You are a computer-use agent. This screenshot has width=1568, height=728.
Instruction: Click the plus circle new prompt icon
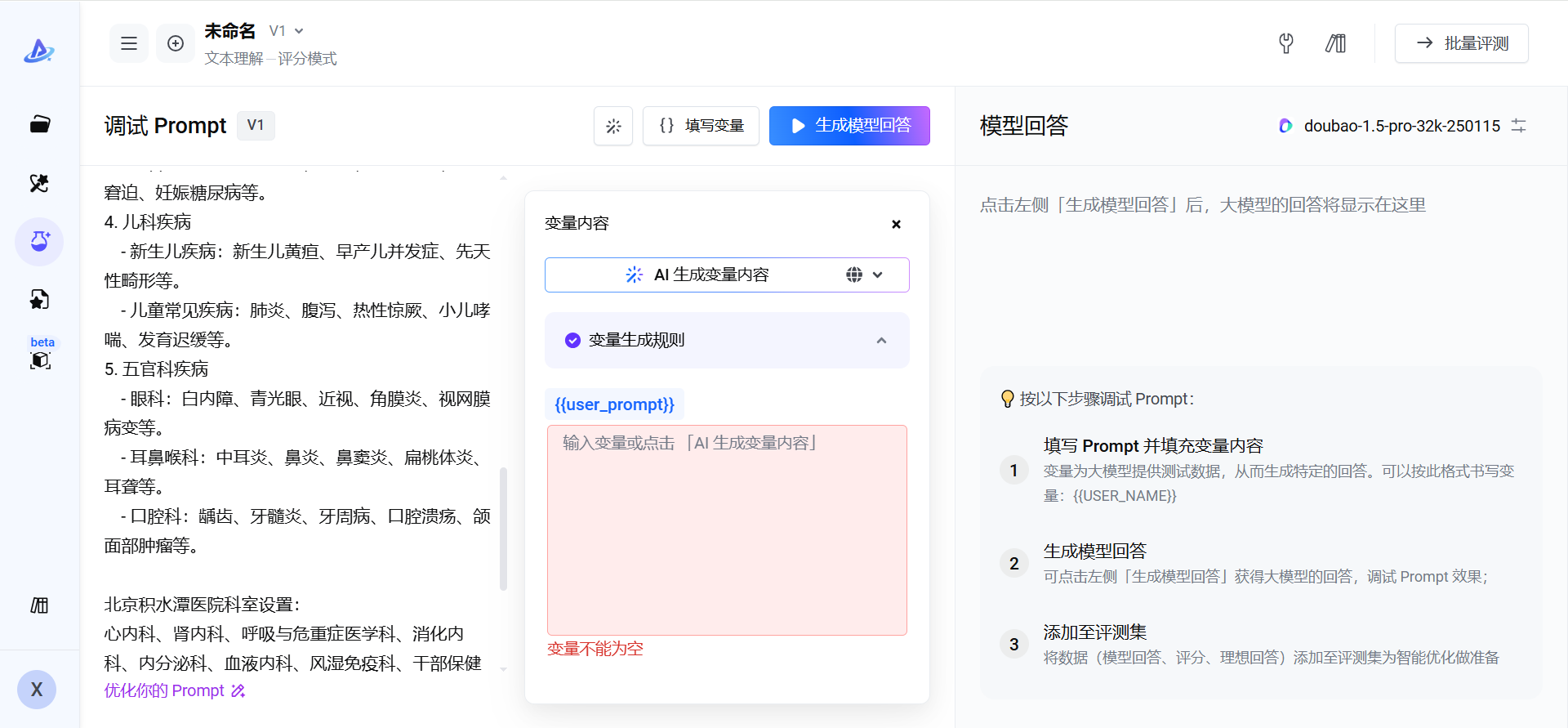(x=176, y=43)
